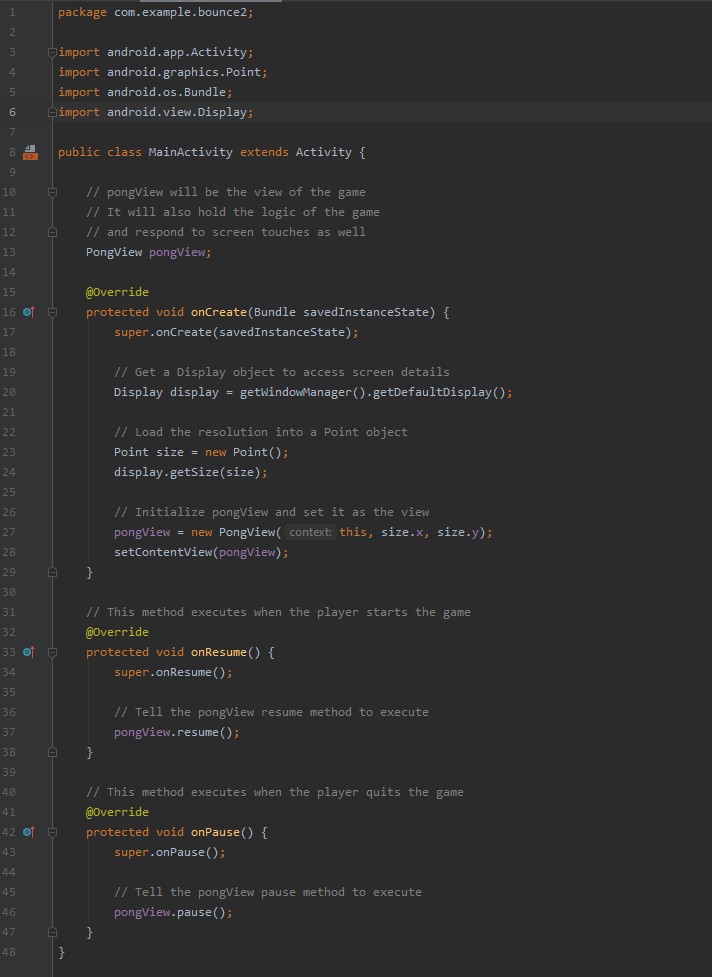
Task: Click the @Override annotation above onCreate
Action: 117,292
